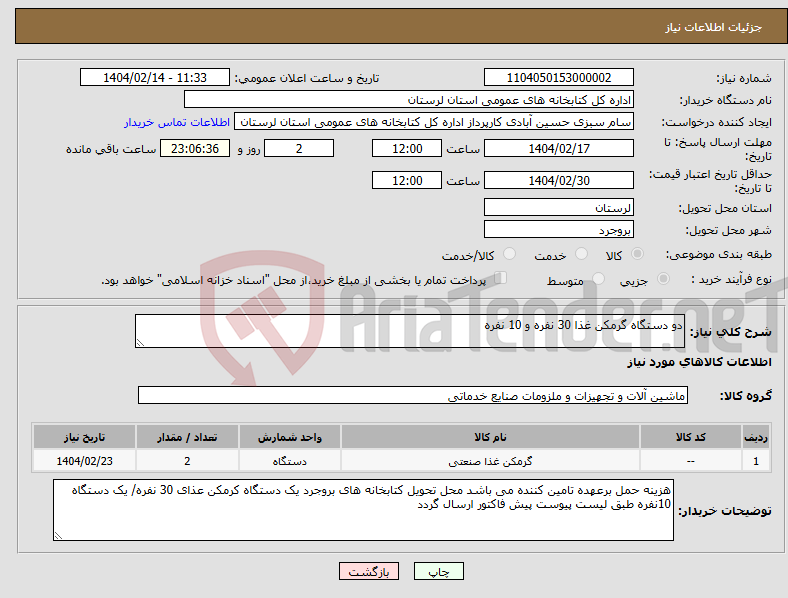Viewport: 788px width, 598px height.
Task: Click the کد کالا column header
Action: [691, 437]
